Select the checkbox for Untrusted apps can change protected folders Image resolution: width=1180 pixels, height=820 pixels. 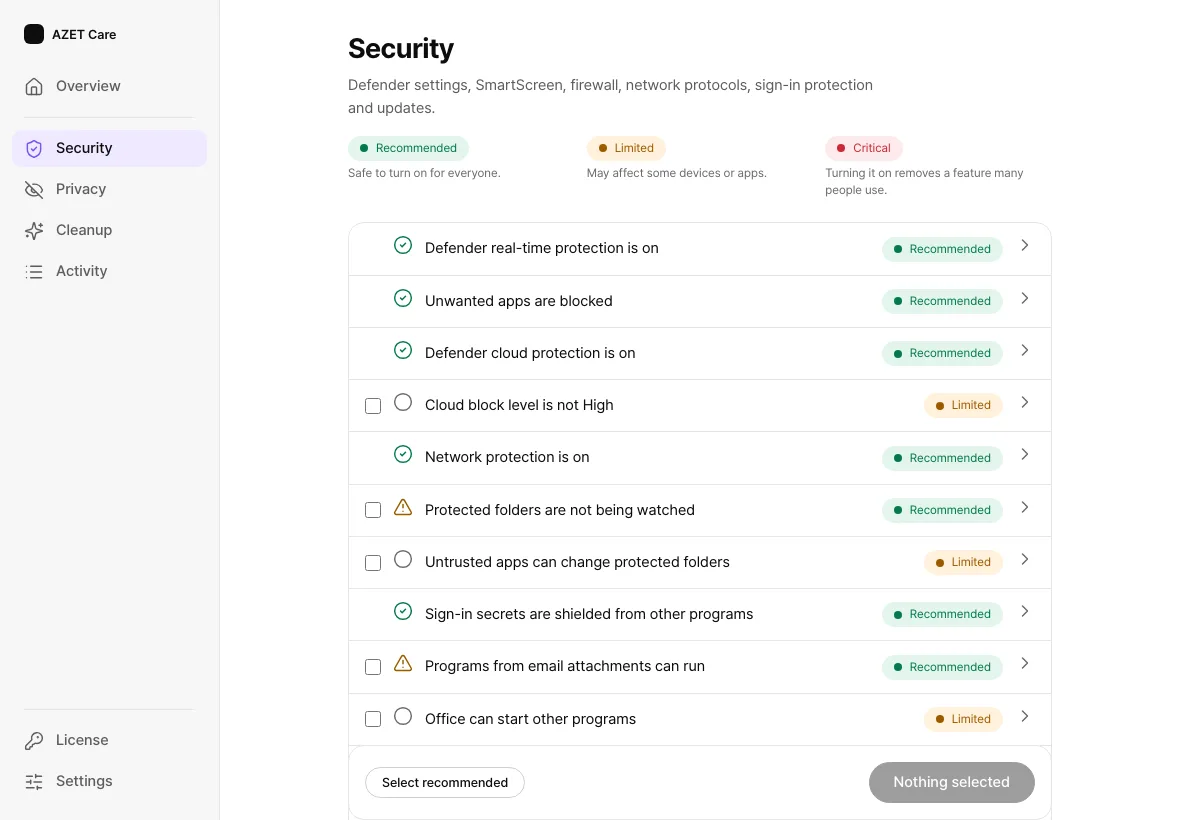click(x=373, y=563)
